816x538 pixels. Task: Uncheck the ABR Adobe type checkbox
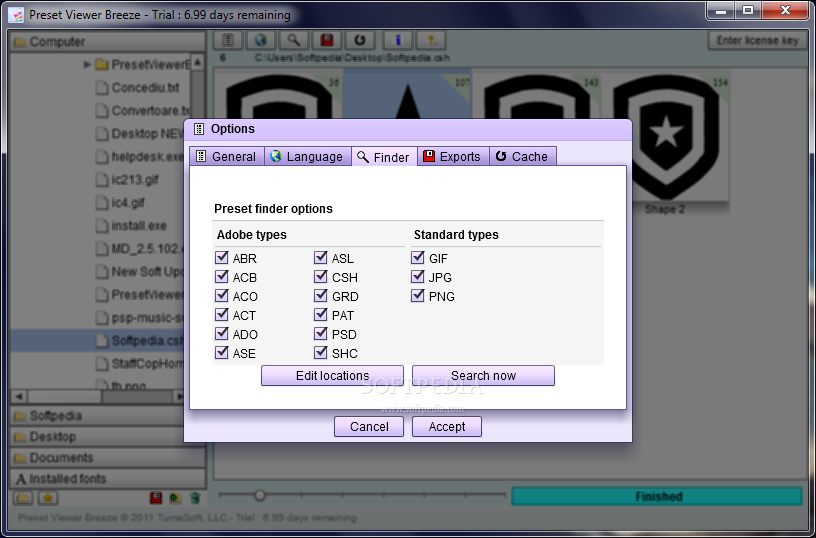coord(222,258)
